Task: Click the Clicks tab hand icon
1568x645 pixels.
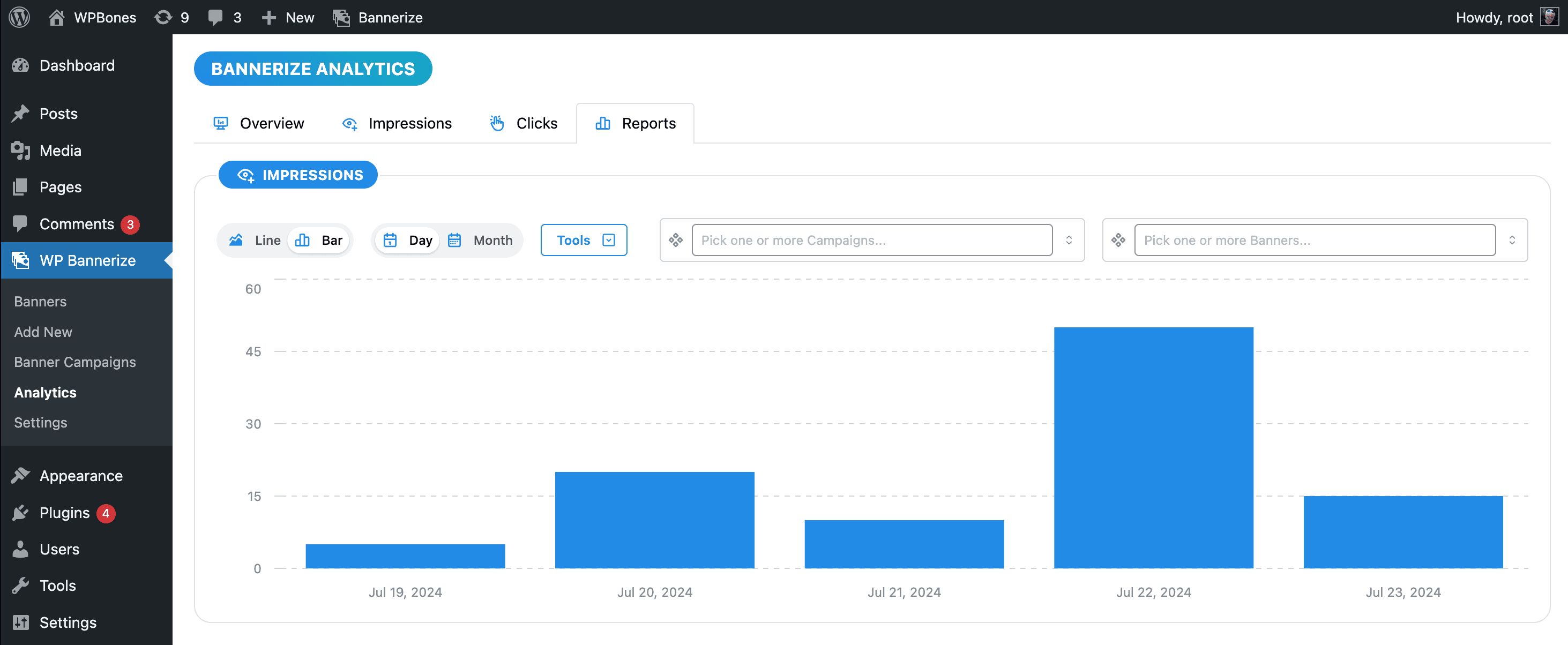Action: pos(497,124)
